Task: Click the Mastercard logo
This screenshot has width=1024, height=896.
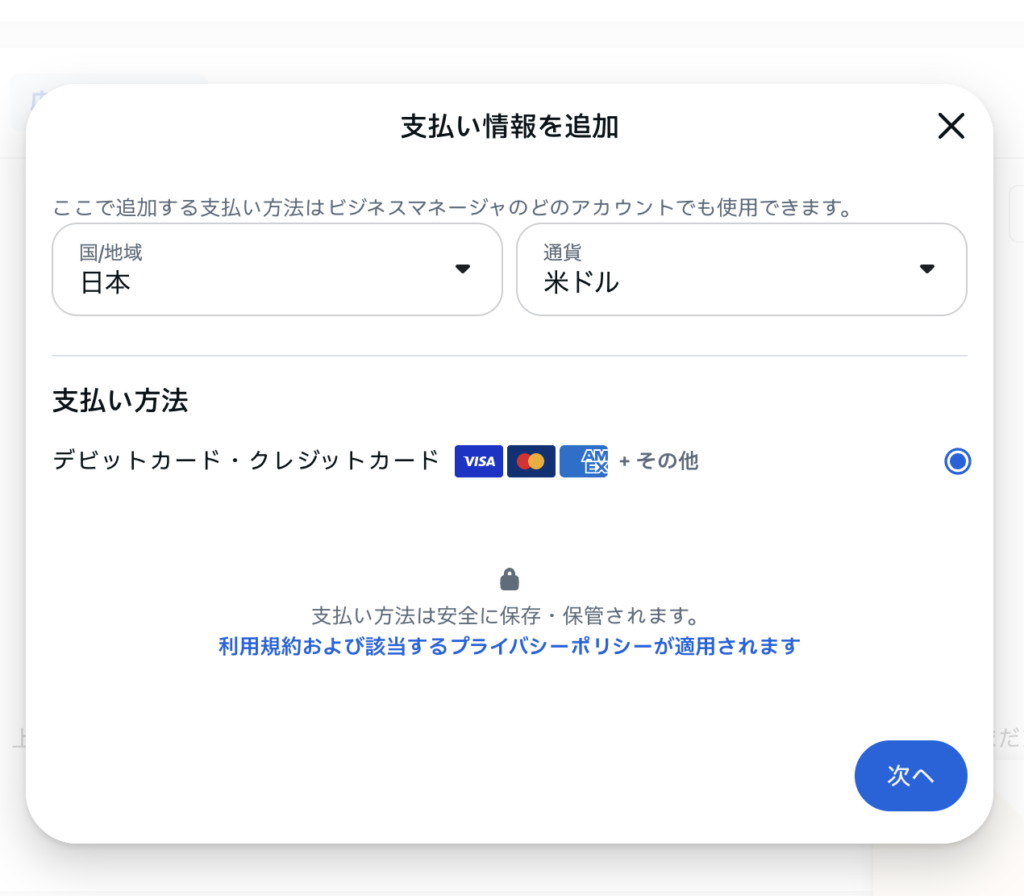Action: (531, 461)
